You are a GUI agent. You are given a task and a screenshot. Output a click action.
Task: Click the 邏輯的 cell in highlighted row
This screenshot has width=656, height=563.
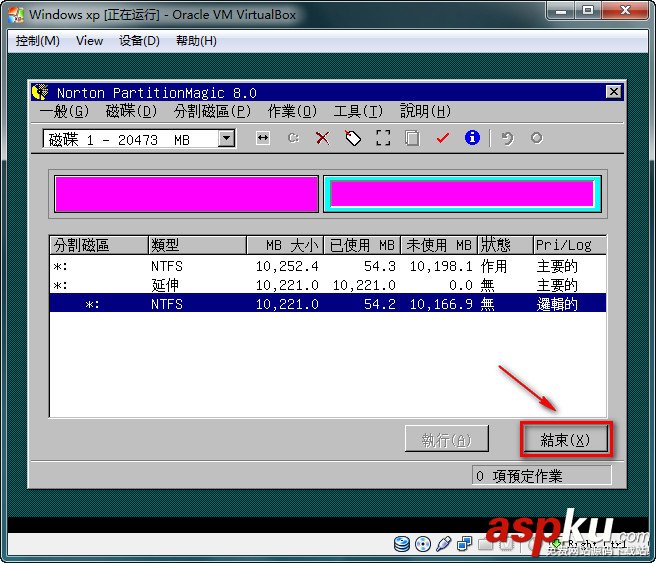pos(557,304)
